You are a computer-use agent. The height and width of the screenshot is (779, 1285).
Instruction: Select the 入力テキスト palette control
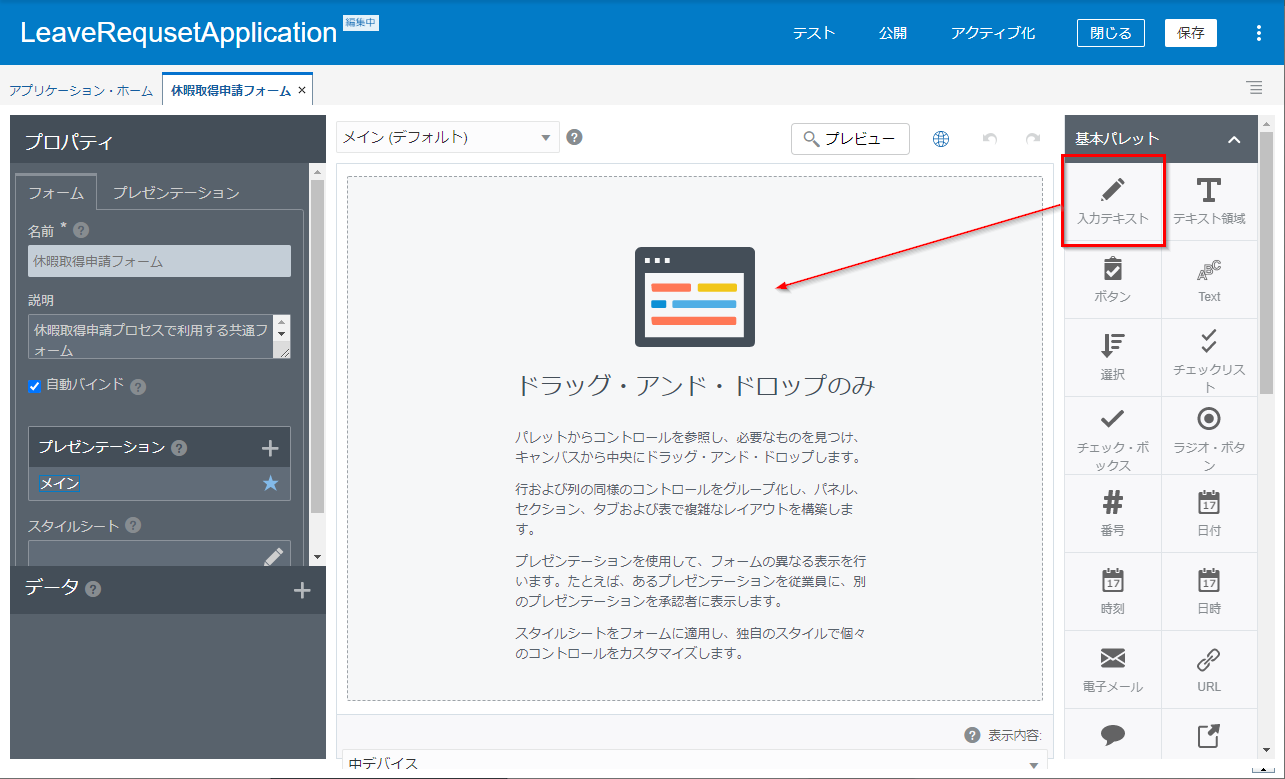(1112, 201)
